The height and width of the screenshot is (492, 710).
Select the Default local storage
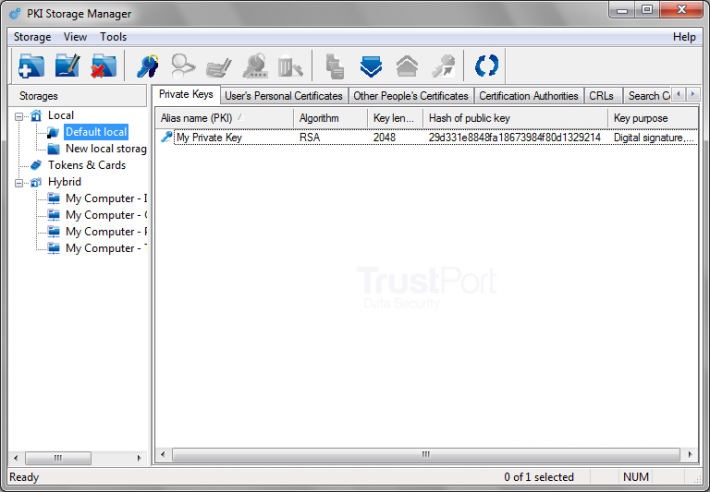(96, 132)
